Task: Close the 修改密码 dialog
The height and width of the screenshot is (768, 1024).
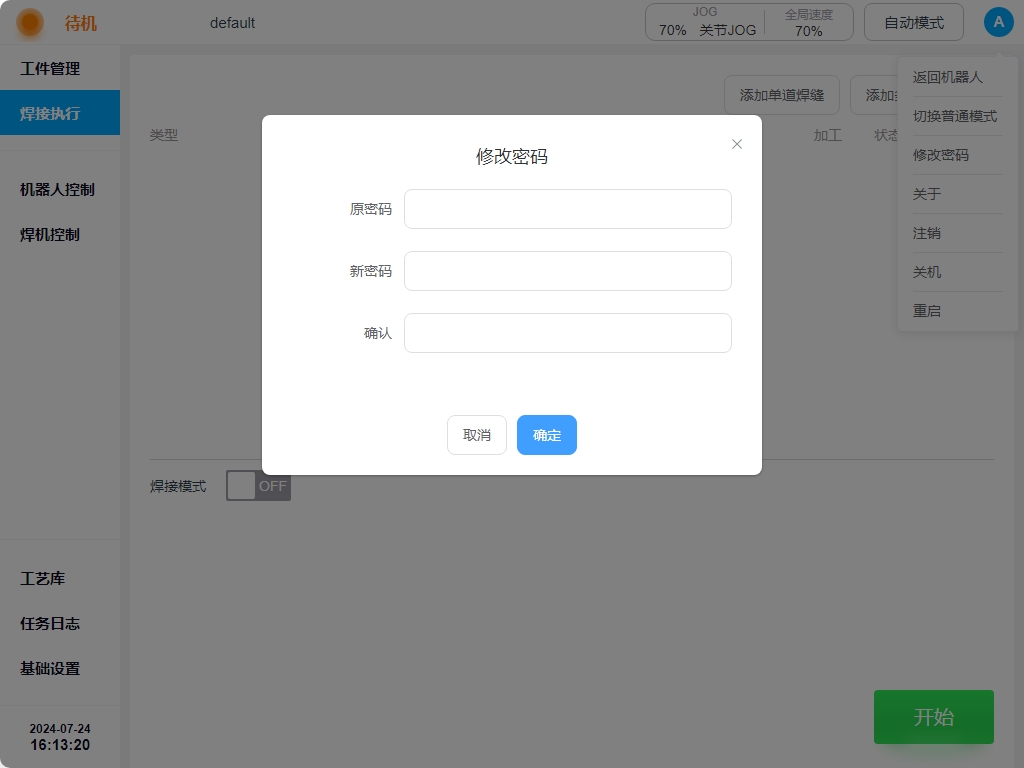Action: pos(737,144)
